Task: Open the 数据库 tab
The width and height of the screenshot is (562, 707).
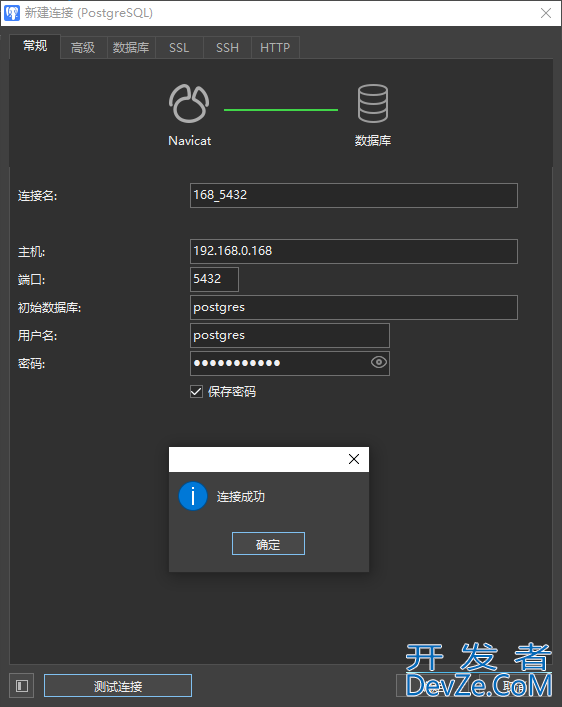Action: [131, 47]
